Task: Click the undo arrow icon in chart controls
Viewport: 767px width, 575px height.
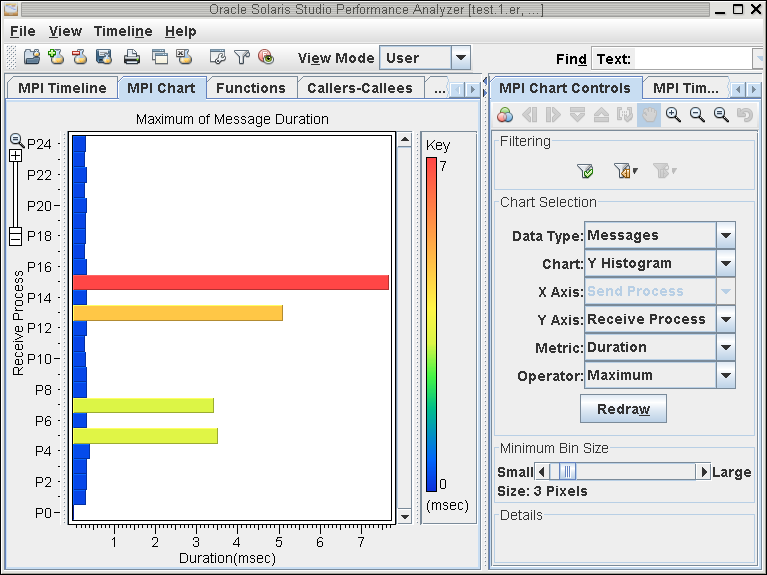Action: click(x=744, y=115)
